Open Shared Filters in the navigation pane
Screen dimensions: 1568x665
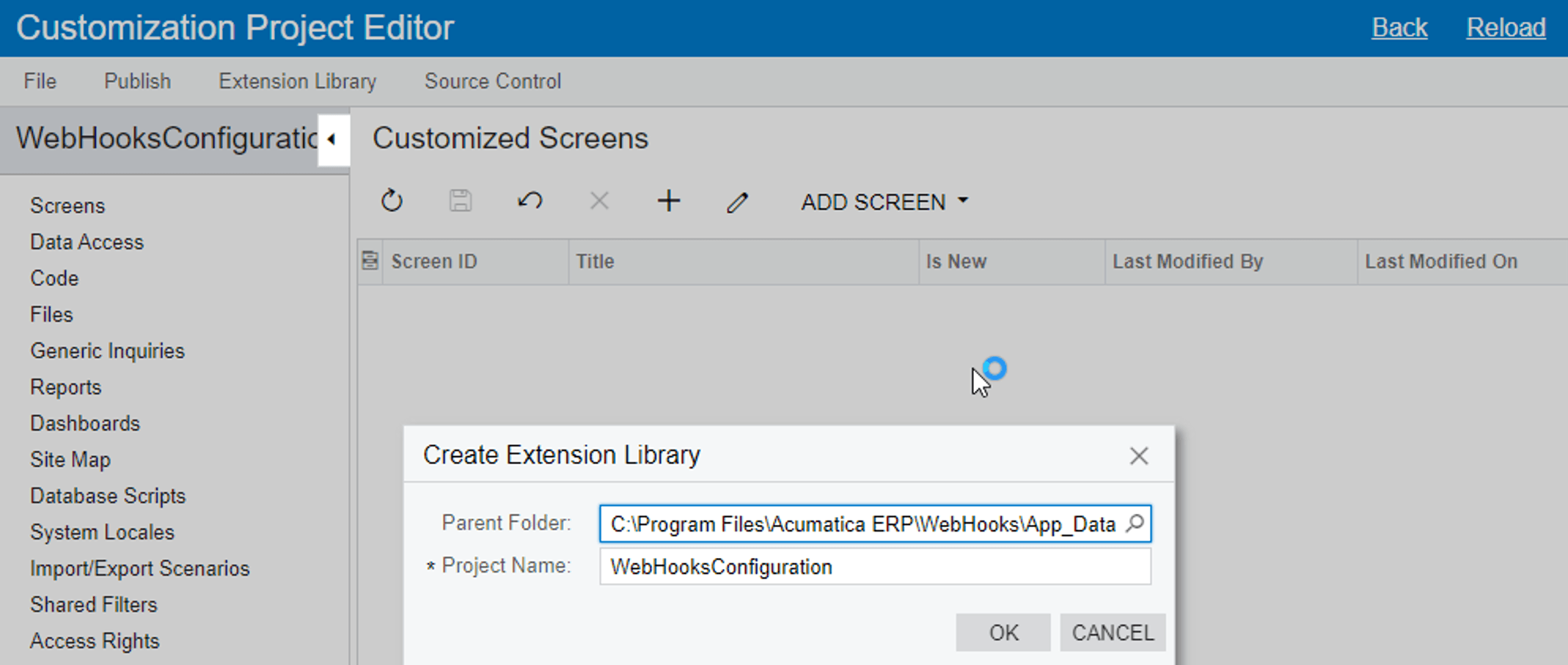pos(94,605)
